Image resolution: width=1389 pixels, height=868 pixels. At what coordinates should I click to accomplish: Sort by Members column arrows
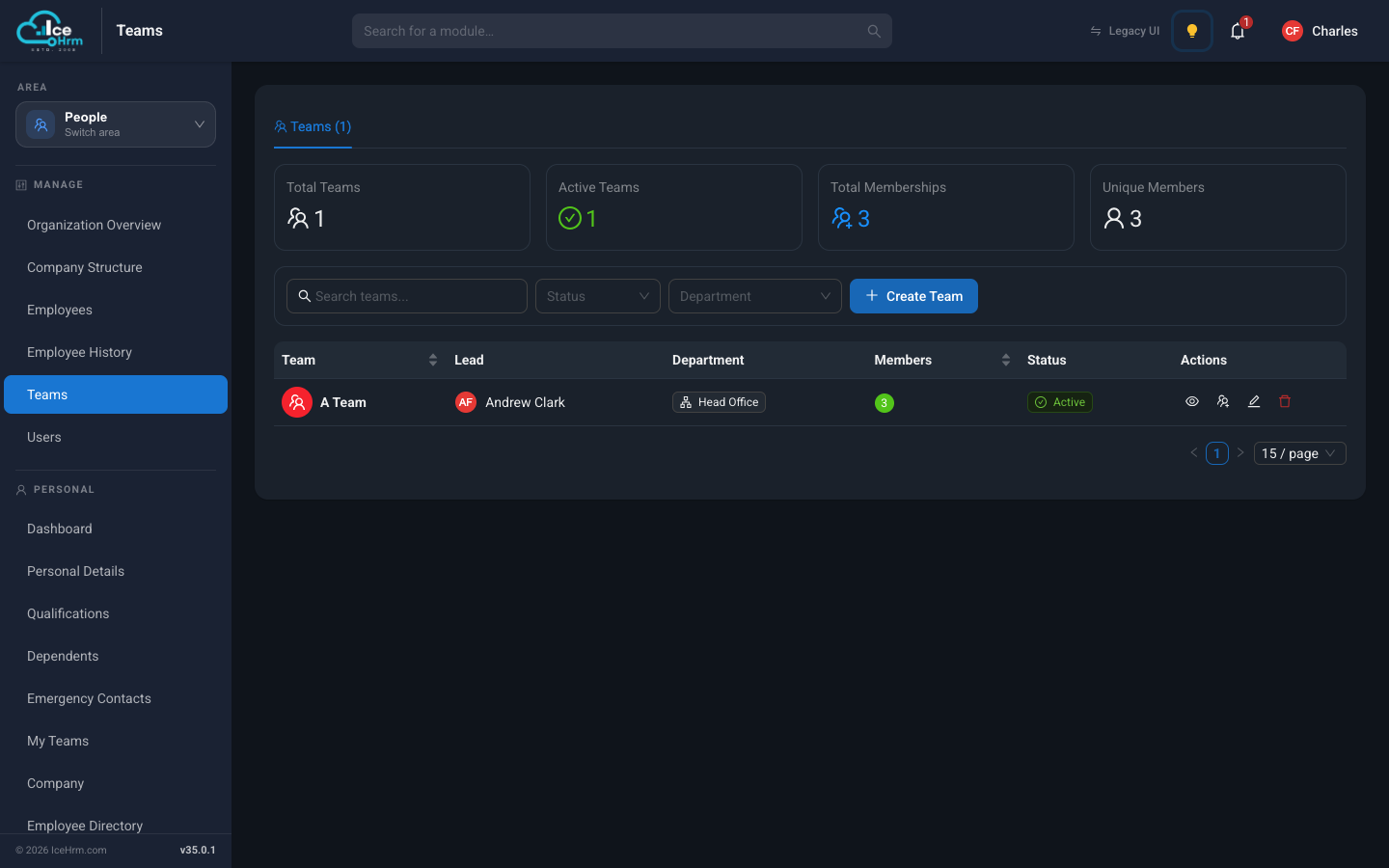point(1006,360)
